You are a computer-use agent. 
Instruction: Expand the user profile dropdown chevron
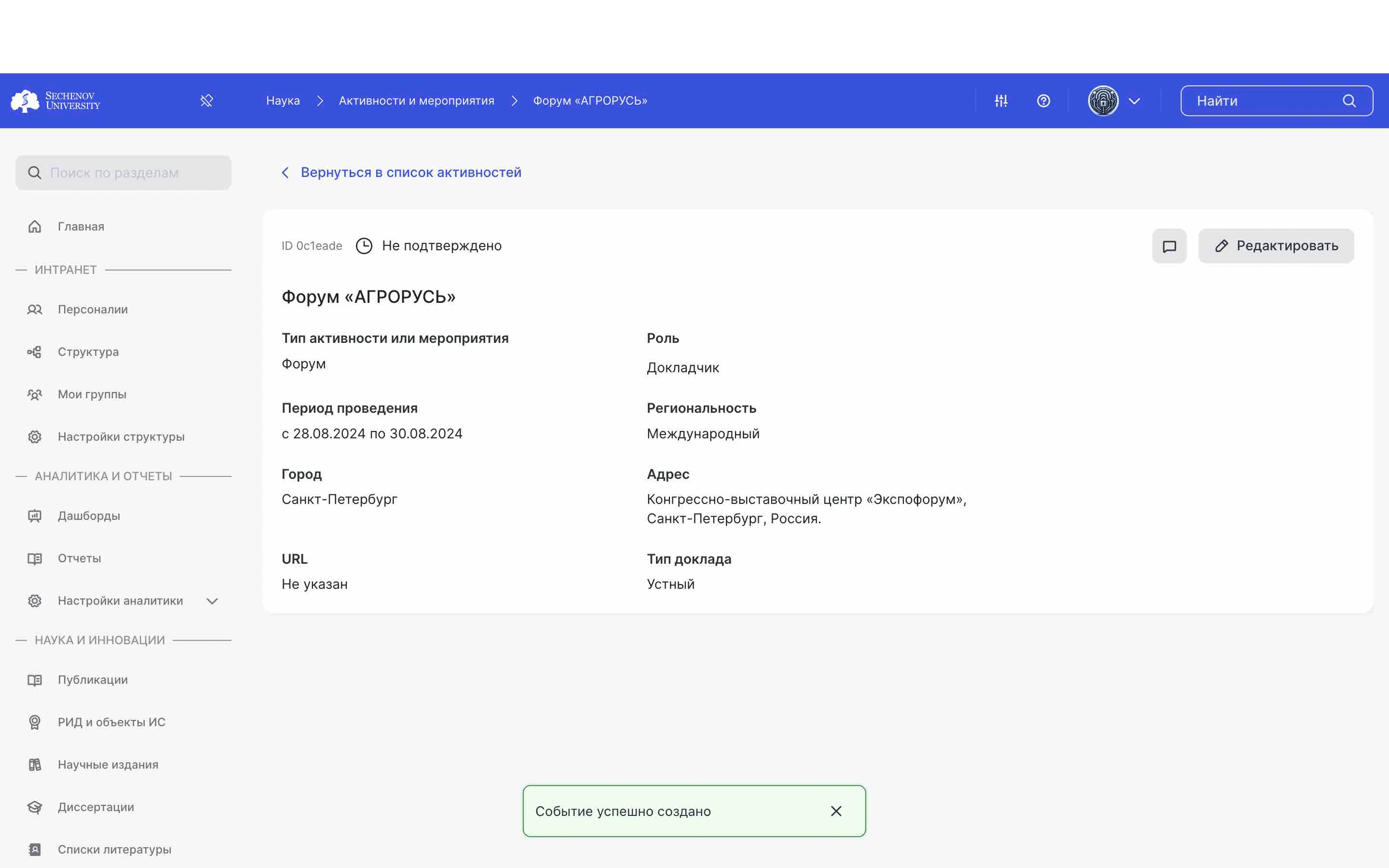pos(1134,101)
